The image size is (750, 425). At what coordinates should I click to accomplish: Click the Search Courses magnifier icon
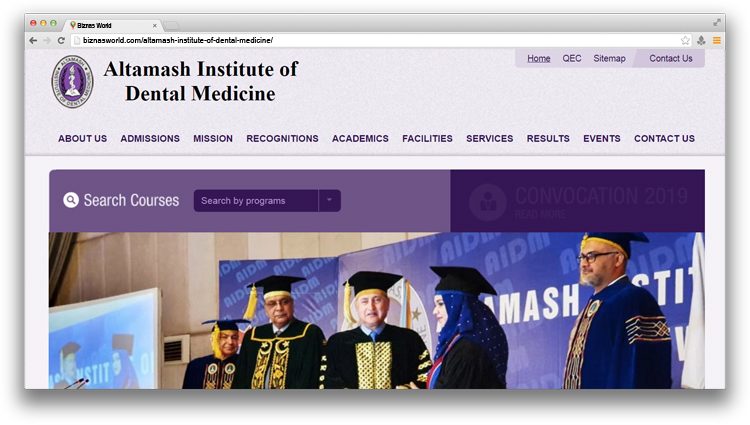(71, 200)
